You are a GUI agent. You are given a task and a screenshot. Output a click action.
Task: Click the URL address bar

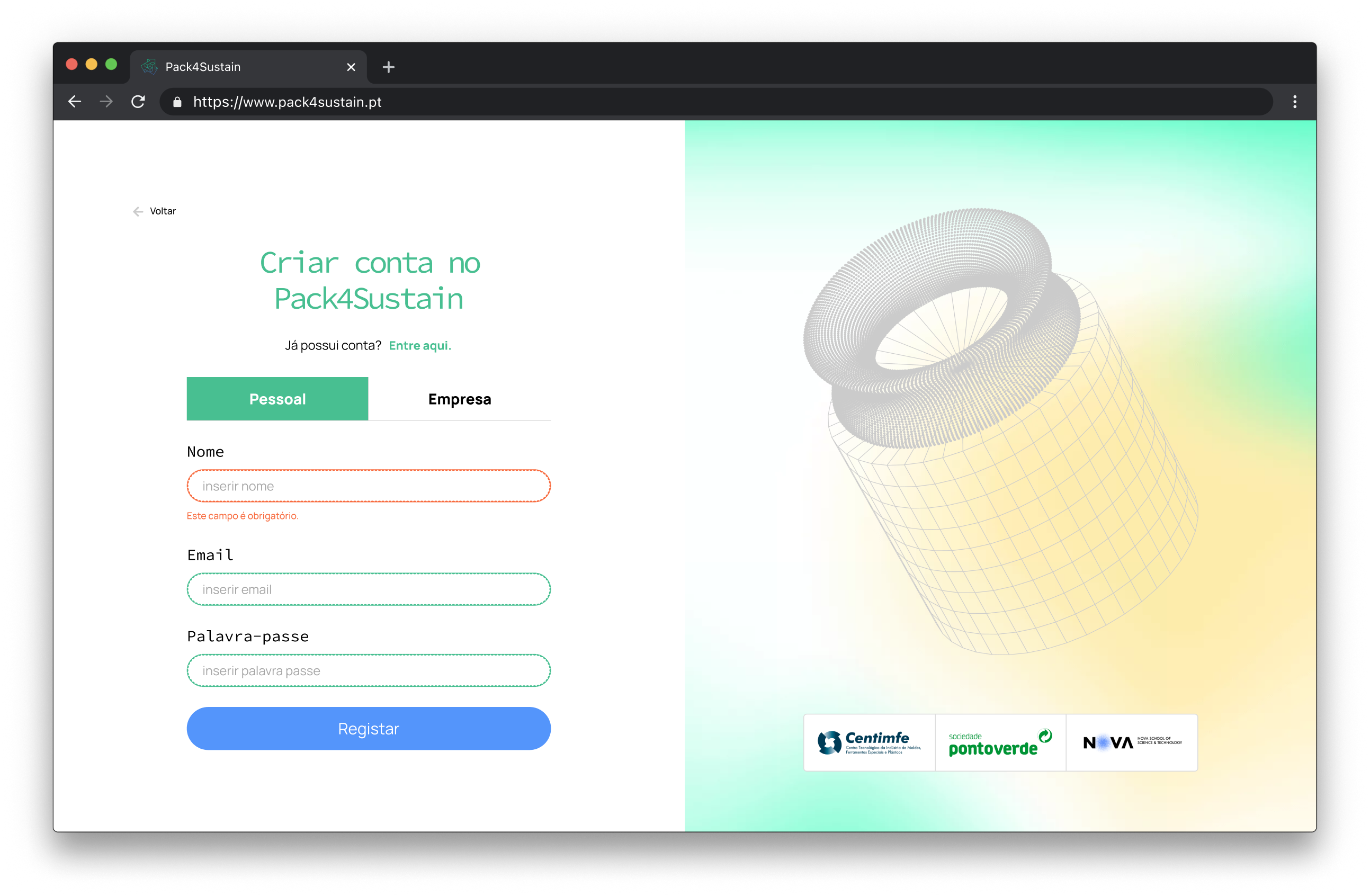691,102
